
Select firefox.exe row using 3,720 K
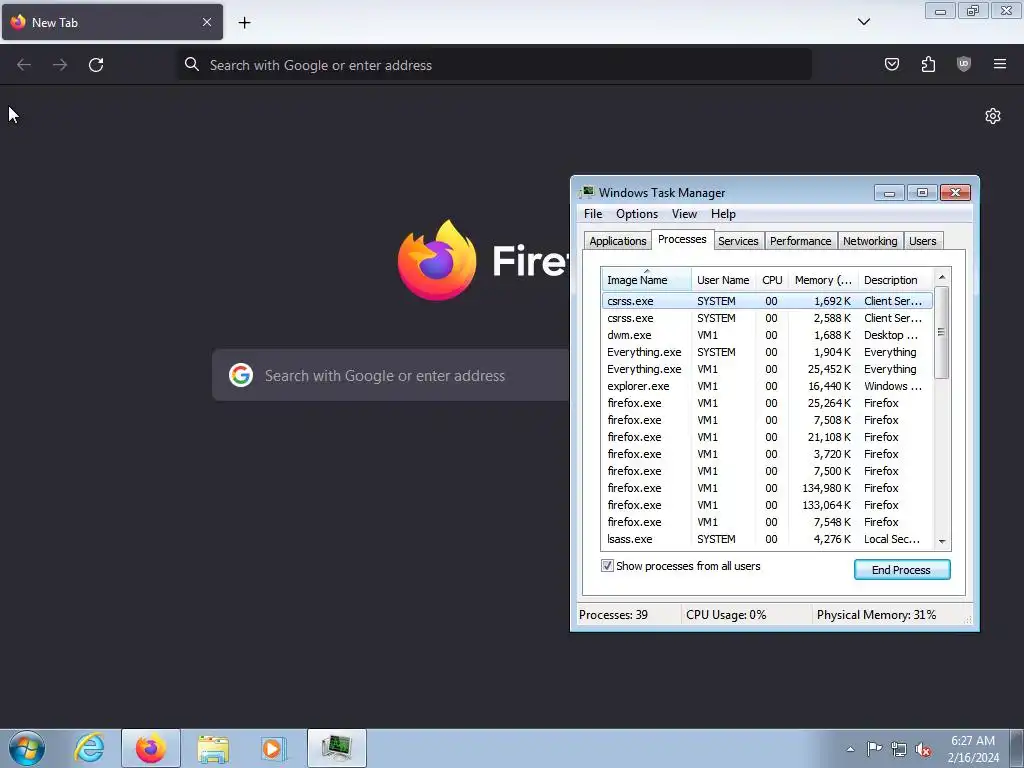pos(767,454)
